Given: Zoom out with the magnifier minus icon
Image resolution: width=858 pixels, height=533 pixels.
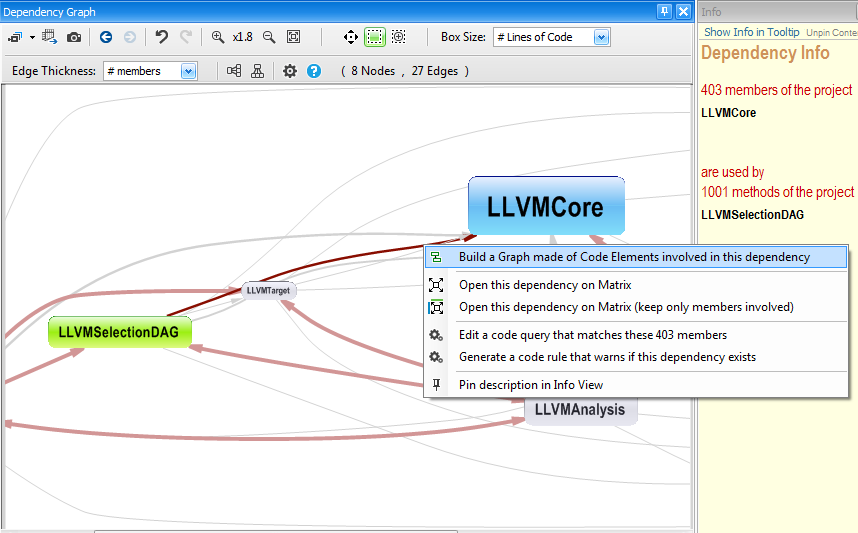Looking at the screenshot, I should (x=269, y=37).
